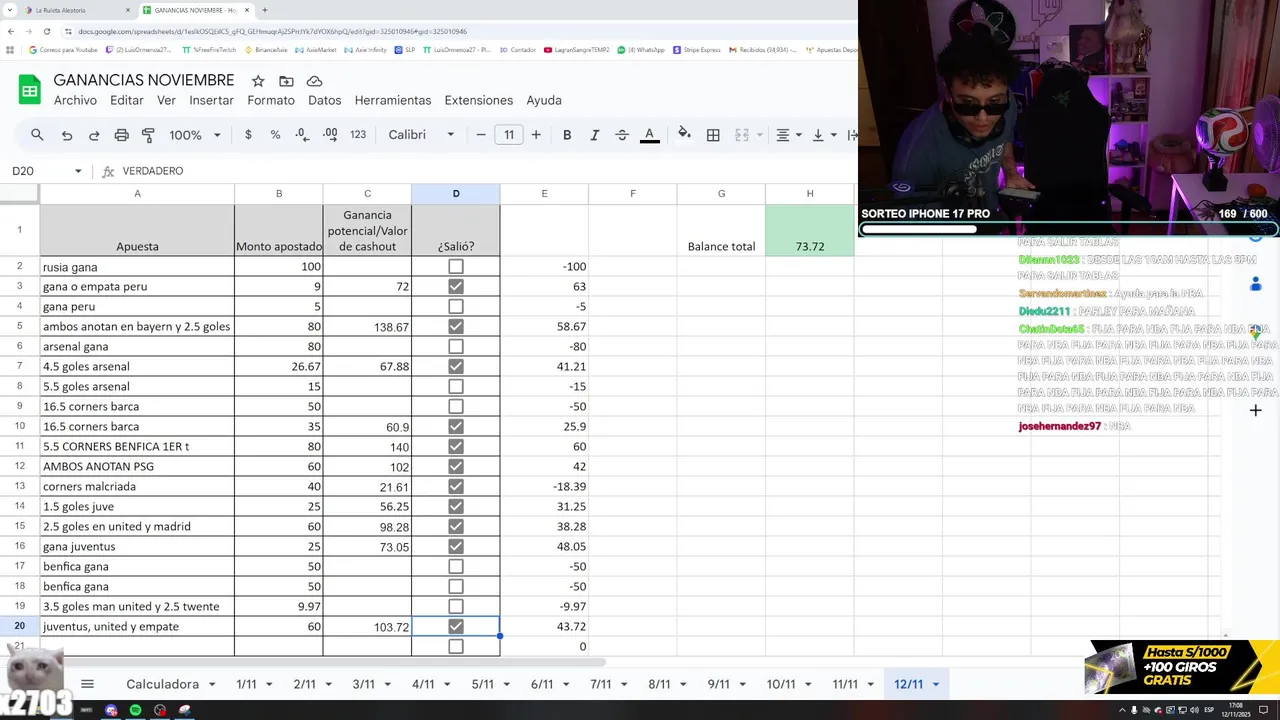This screenshot has height=720, width=1280.
Task: Click the font size 11 field
Action: coord(509,135)
